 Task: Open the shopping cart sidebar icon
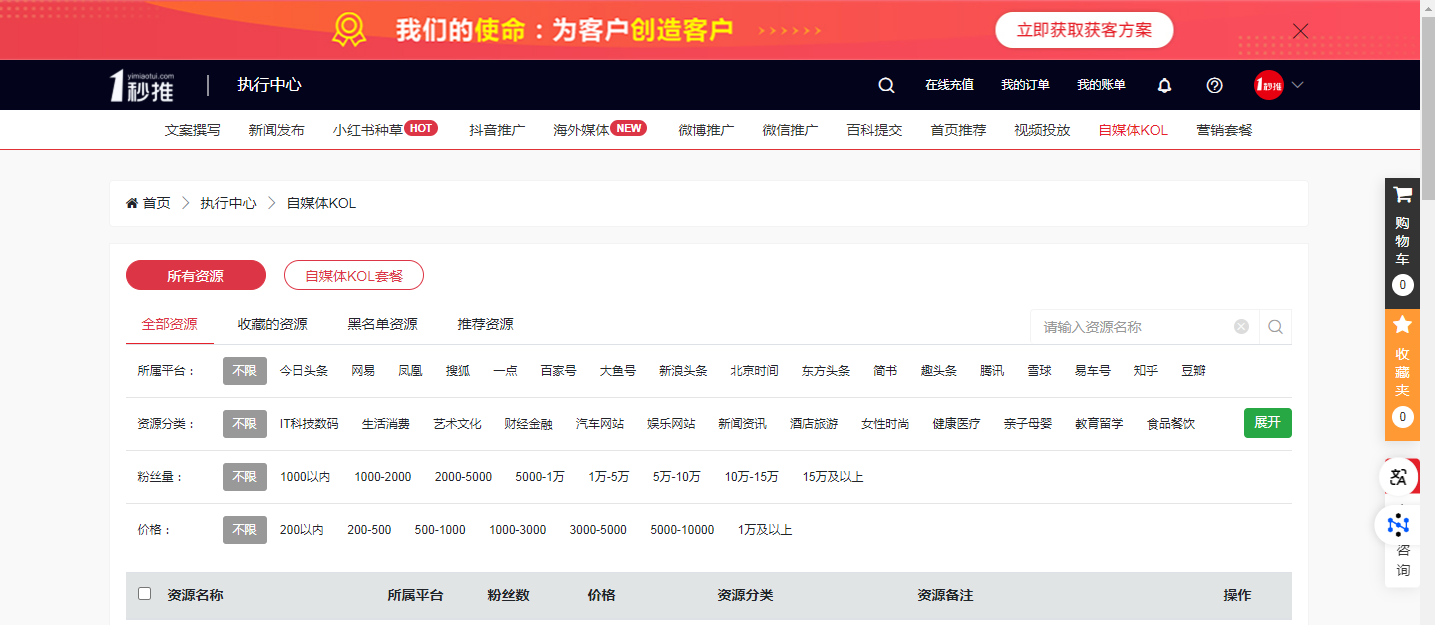click(x=1402, y=195)
